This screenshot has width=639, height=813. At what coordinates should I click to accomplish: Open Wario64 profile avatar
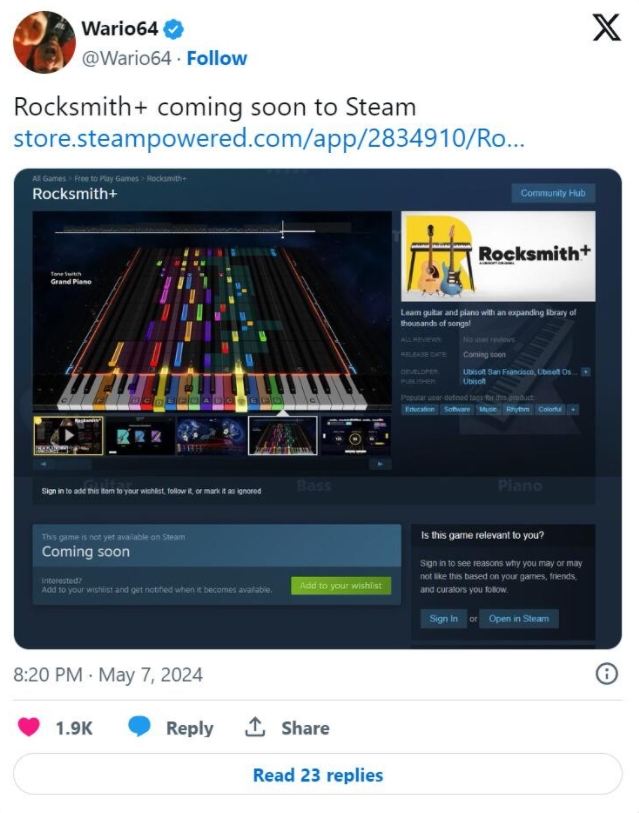[45, 43]
